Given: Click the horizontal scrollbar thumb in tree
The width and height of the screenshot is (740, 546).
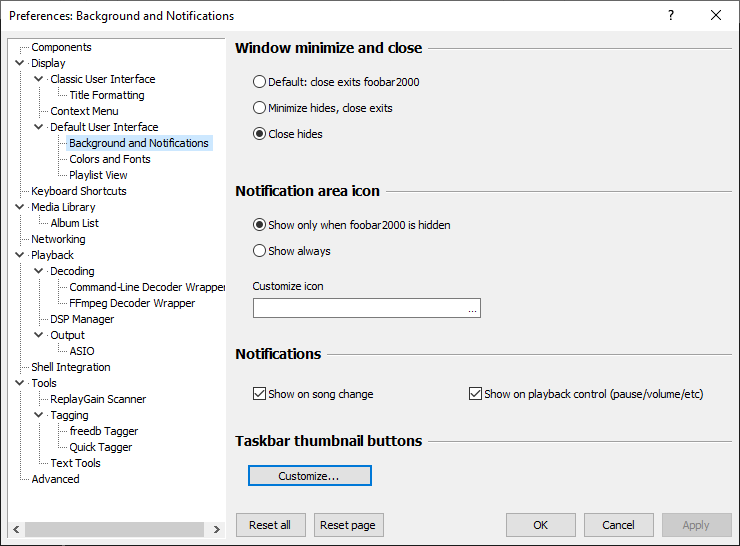Looking at the screenshot, I should tap(114, 529).
